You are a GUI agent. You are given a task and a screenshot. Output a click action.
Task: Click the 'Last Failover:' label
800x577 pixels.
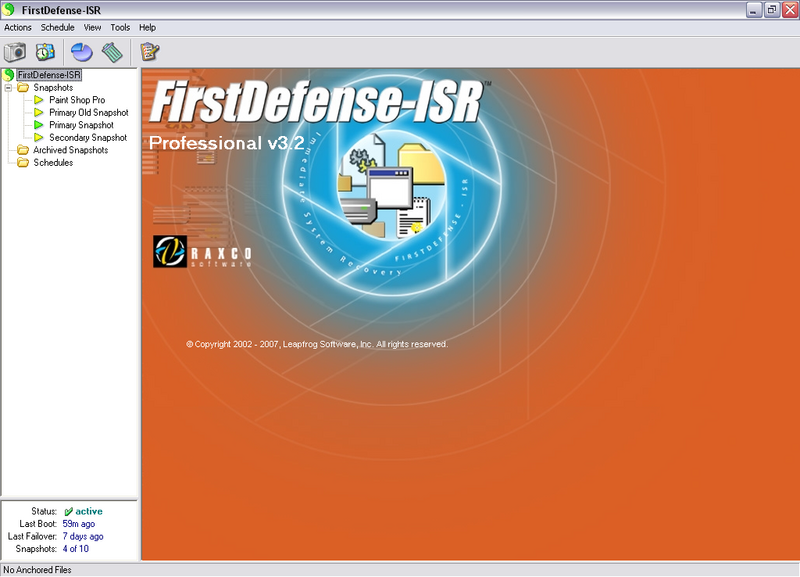pyautogui.click(x=32, y=536)
